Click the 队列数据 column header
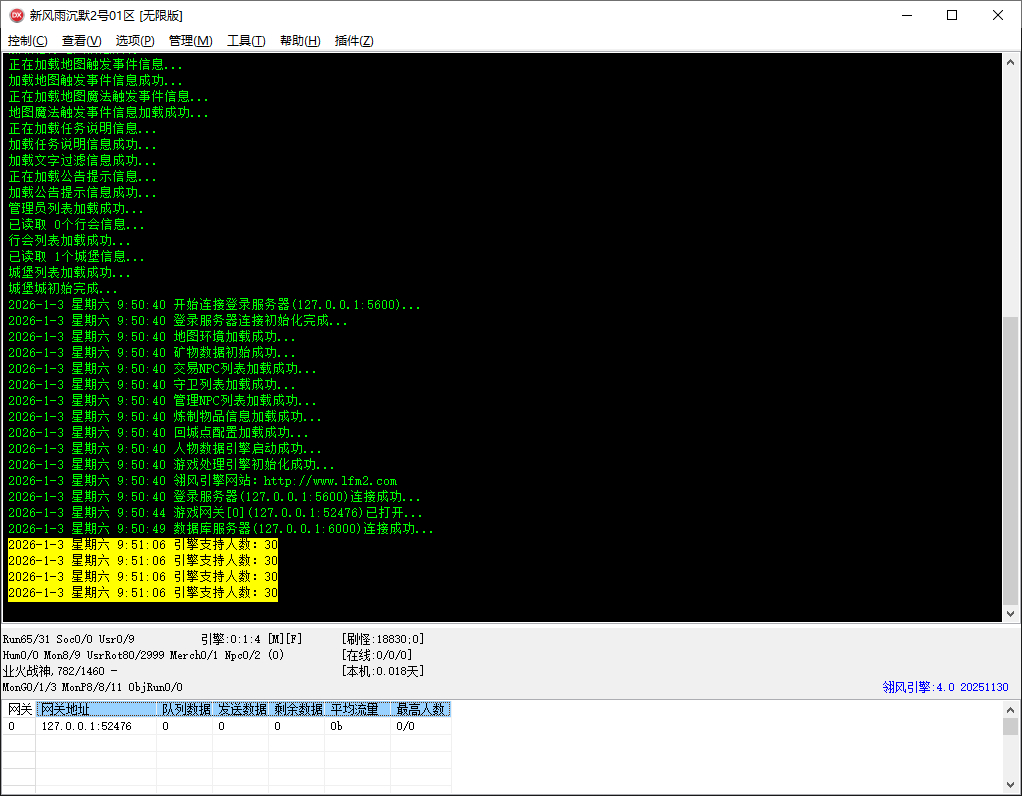 point(186,709)
